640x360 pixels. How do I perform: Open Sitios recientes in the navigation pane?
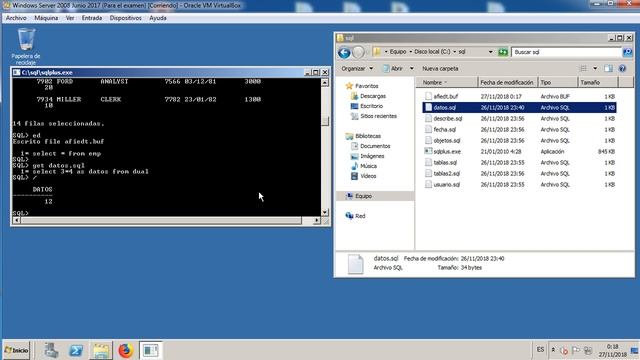(378, 116)
